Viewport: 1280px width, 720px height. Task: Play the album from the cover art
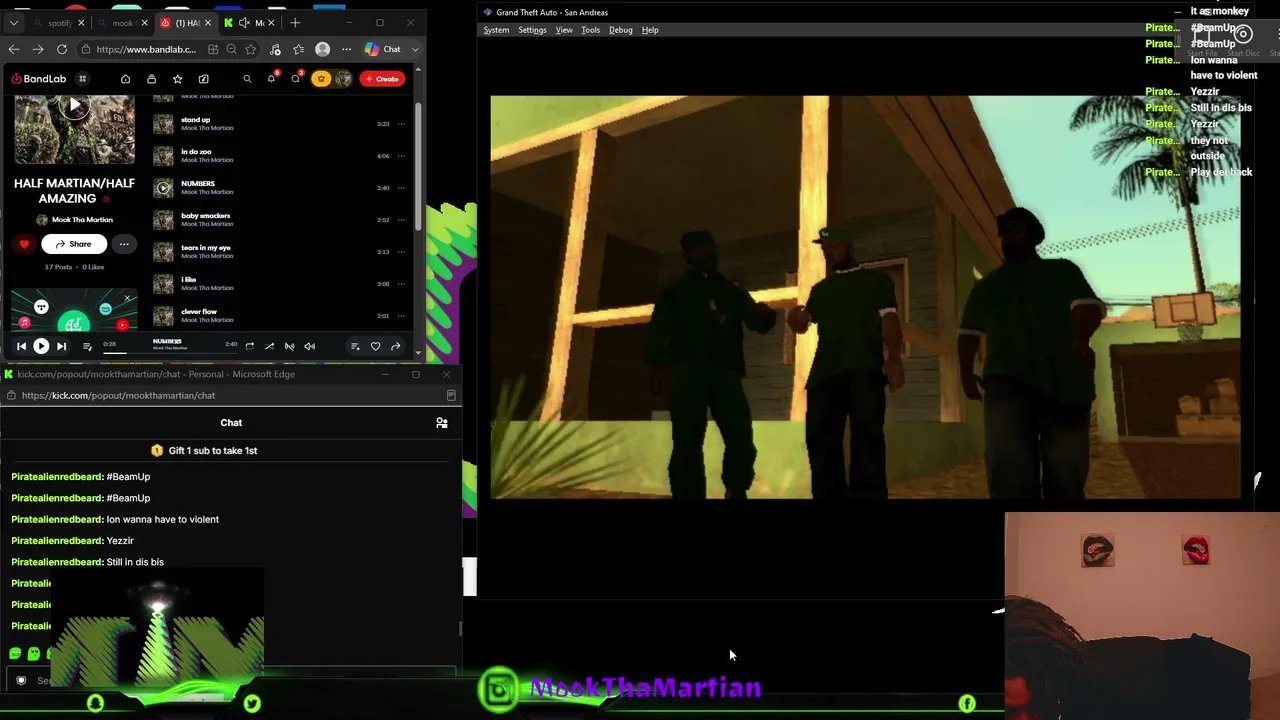click(74, 105)
